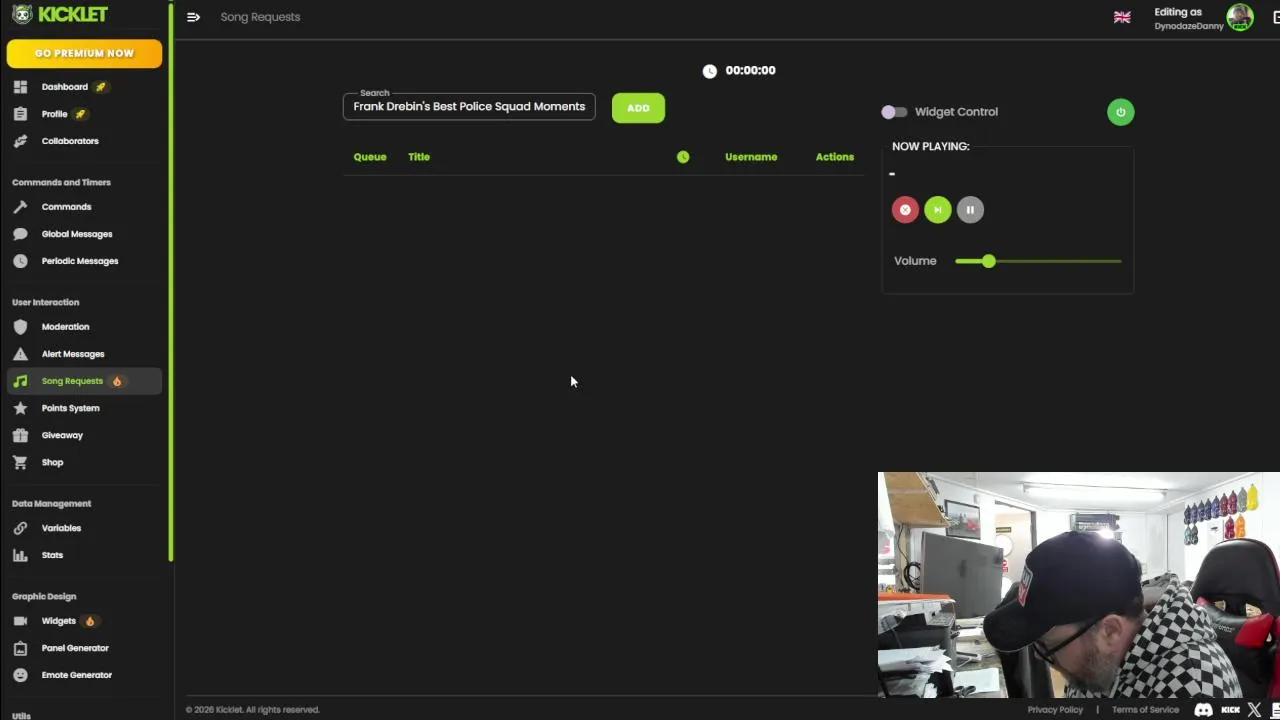The height and width of the screenshot is (720, 1280).
Task: Click the 00:00:00 timer text
Action: pos(751,71)
